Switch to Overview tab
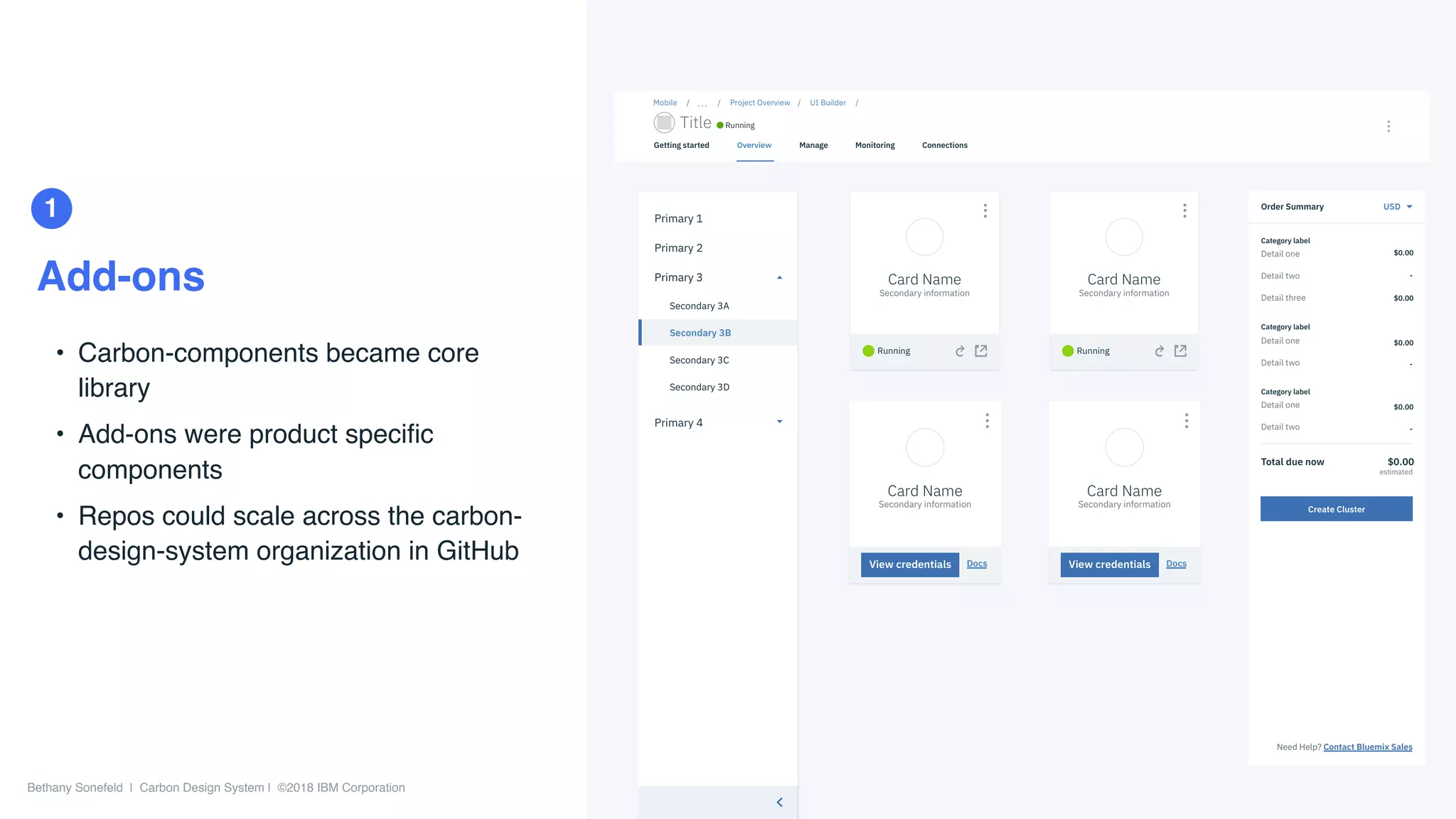Viewport: 1456px width, 819px height. click(754, 145)
